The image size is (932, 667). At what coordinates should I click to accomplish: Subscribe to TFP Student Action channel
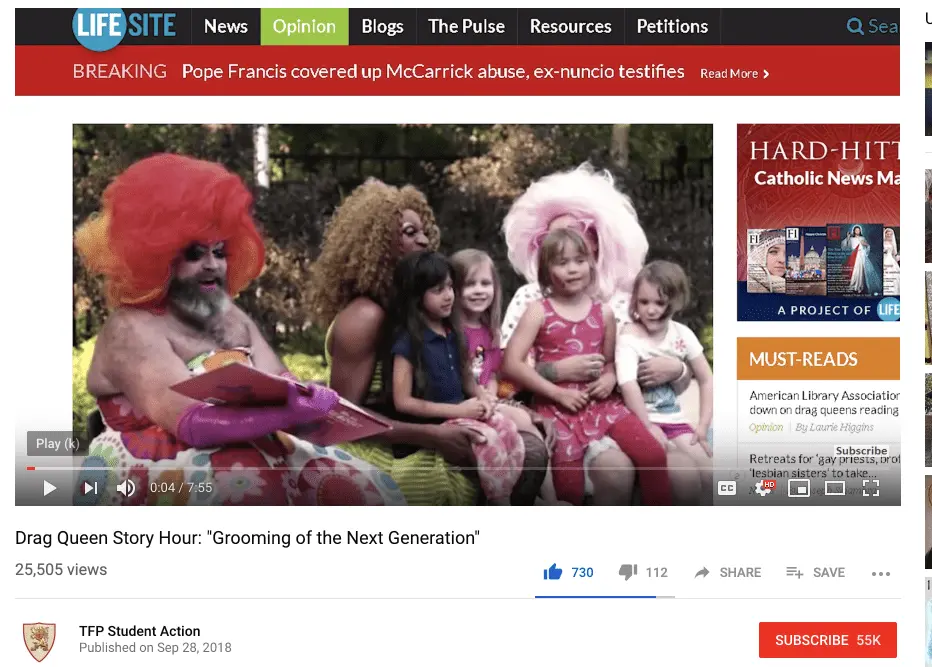pos(827,640)
